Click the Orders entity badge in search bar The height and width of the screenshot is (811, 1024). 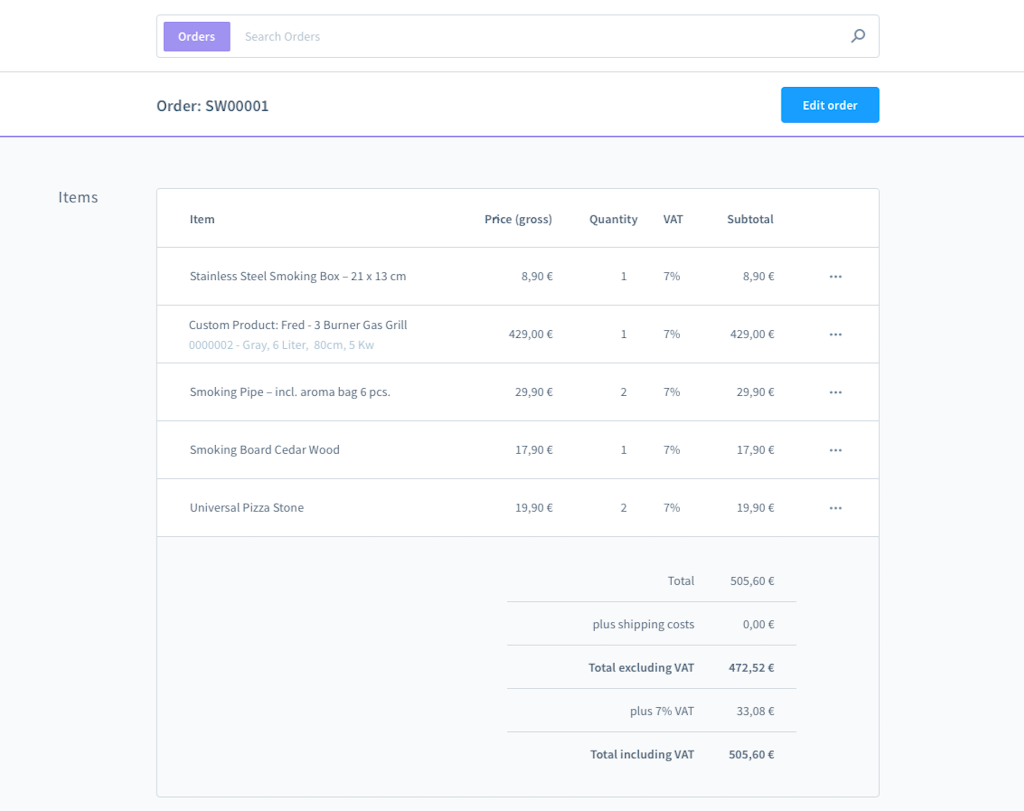coord(196,36)
